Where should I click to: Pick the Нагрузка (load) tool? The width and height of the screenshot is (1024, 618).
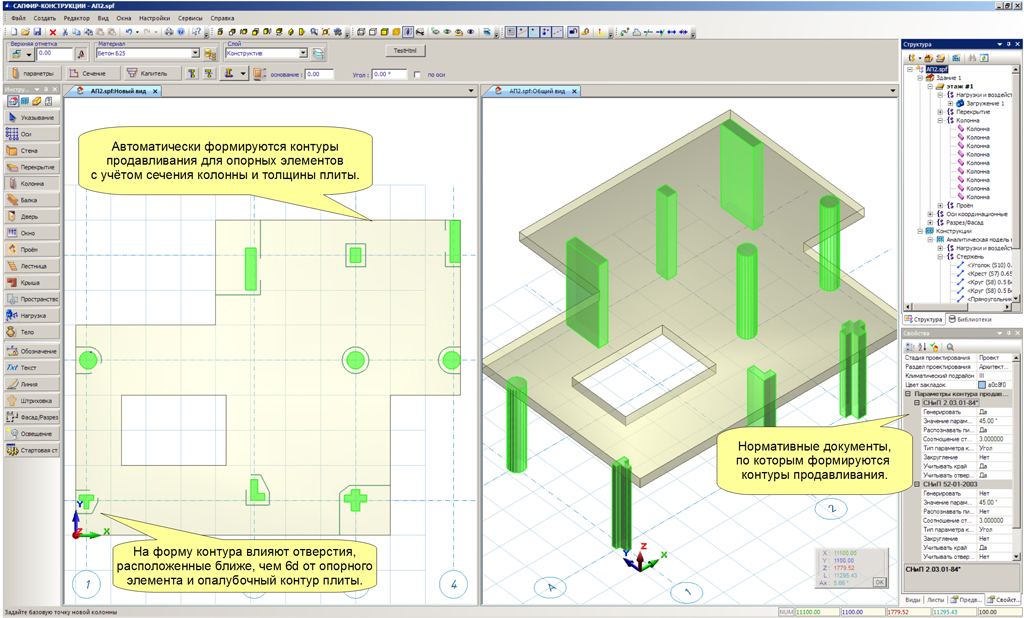31,316
